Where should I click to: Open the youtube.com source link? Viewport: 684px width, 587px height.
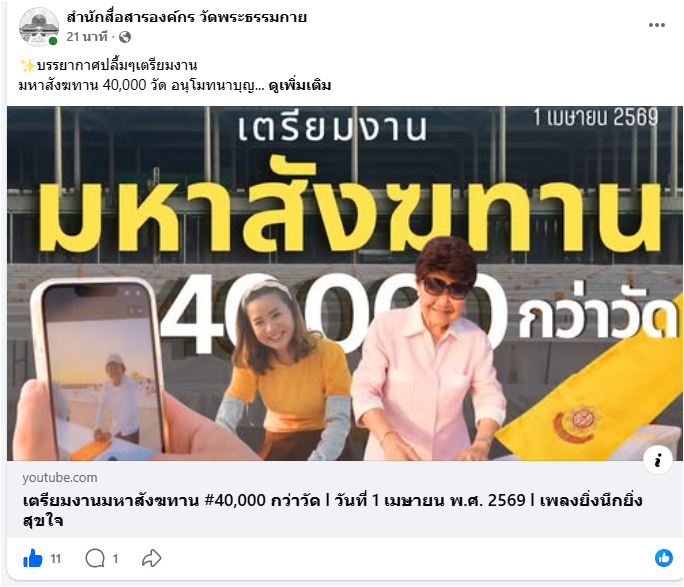point(60,478)
